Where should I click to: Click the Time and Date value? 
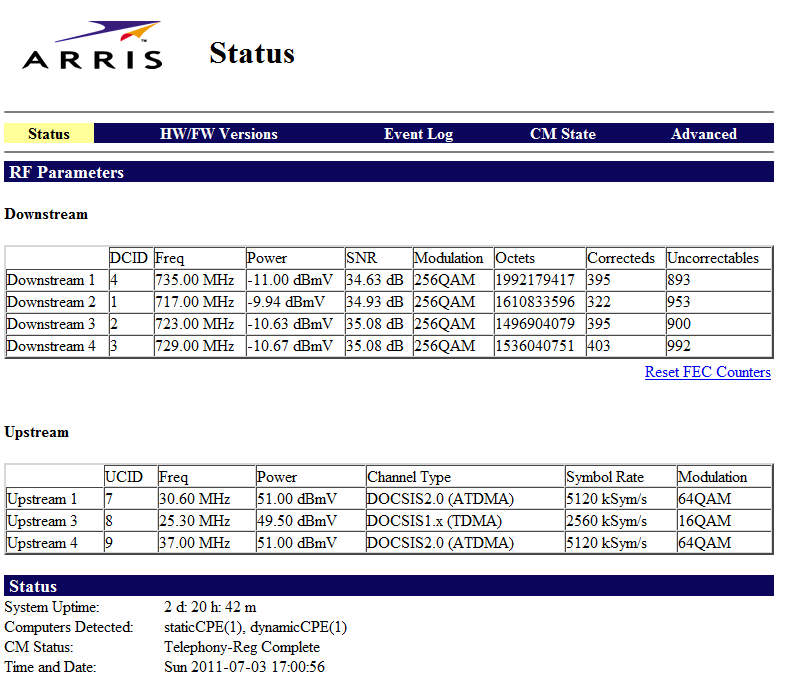pos(244,667)
